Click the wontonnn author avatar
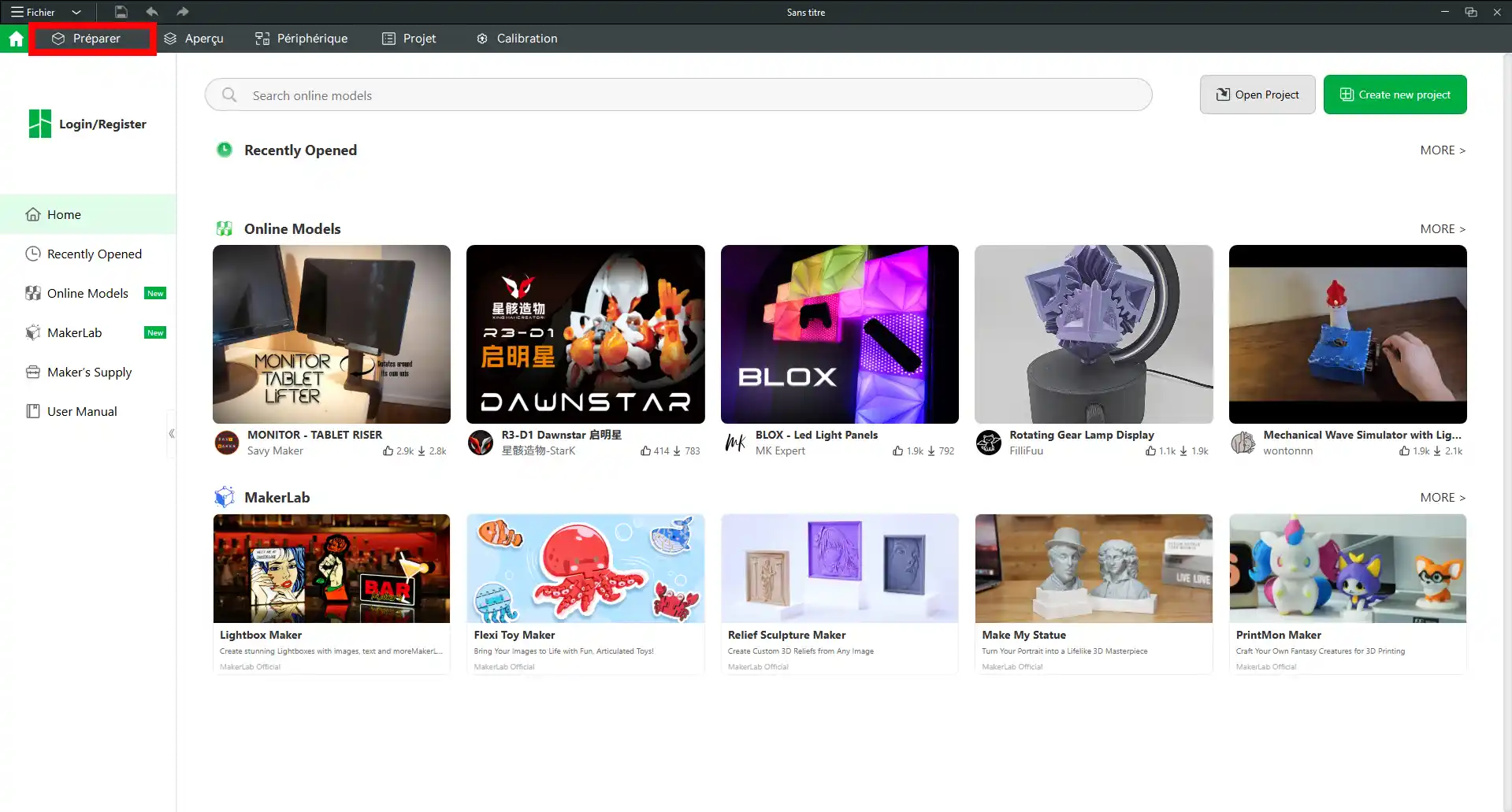This screenshot has width=1512, height=812. (1243, 443)
